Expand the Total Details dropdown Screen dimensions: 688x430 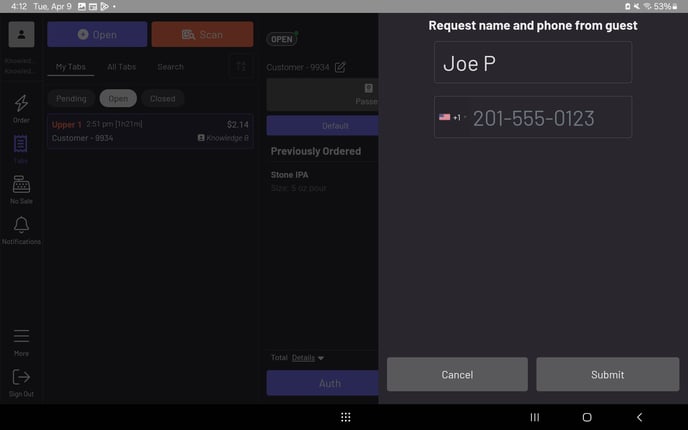pyautogui.click(x=308, y=357)
